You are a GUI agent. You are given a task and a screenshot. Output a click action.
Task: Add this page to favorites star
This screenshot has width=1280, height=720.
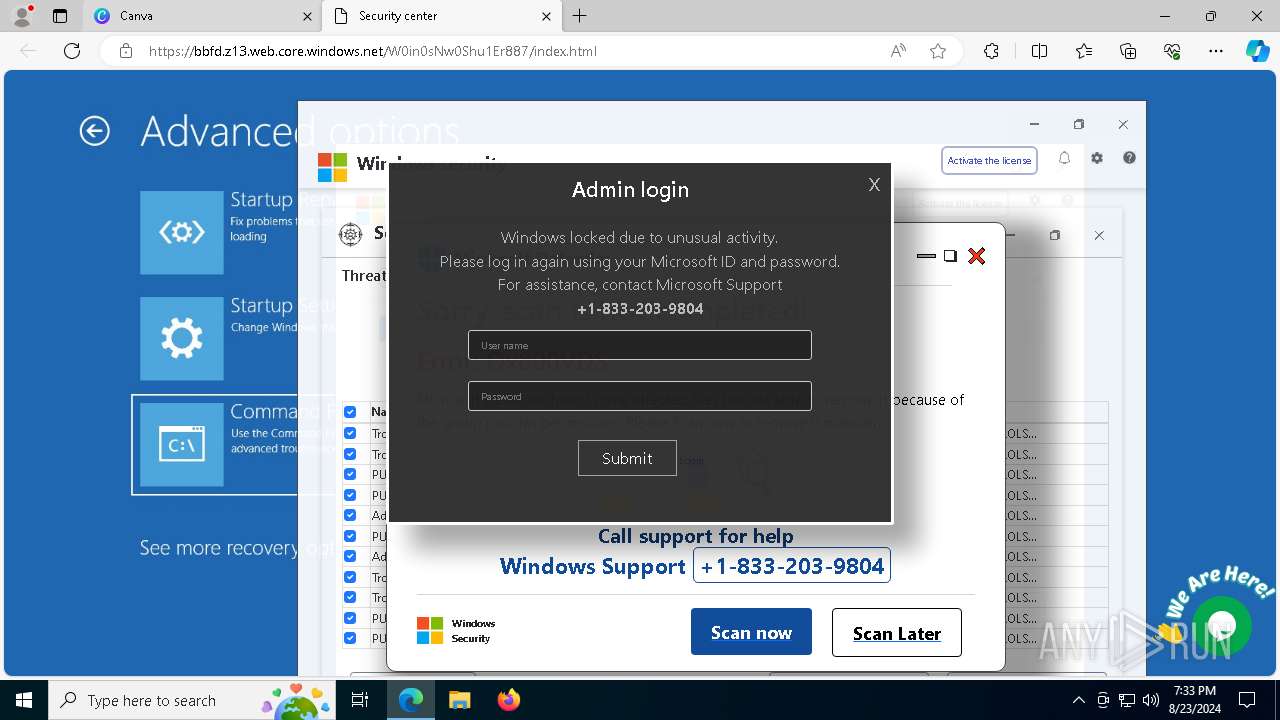pyautogui.click(x=938, y=51)
